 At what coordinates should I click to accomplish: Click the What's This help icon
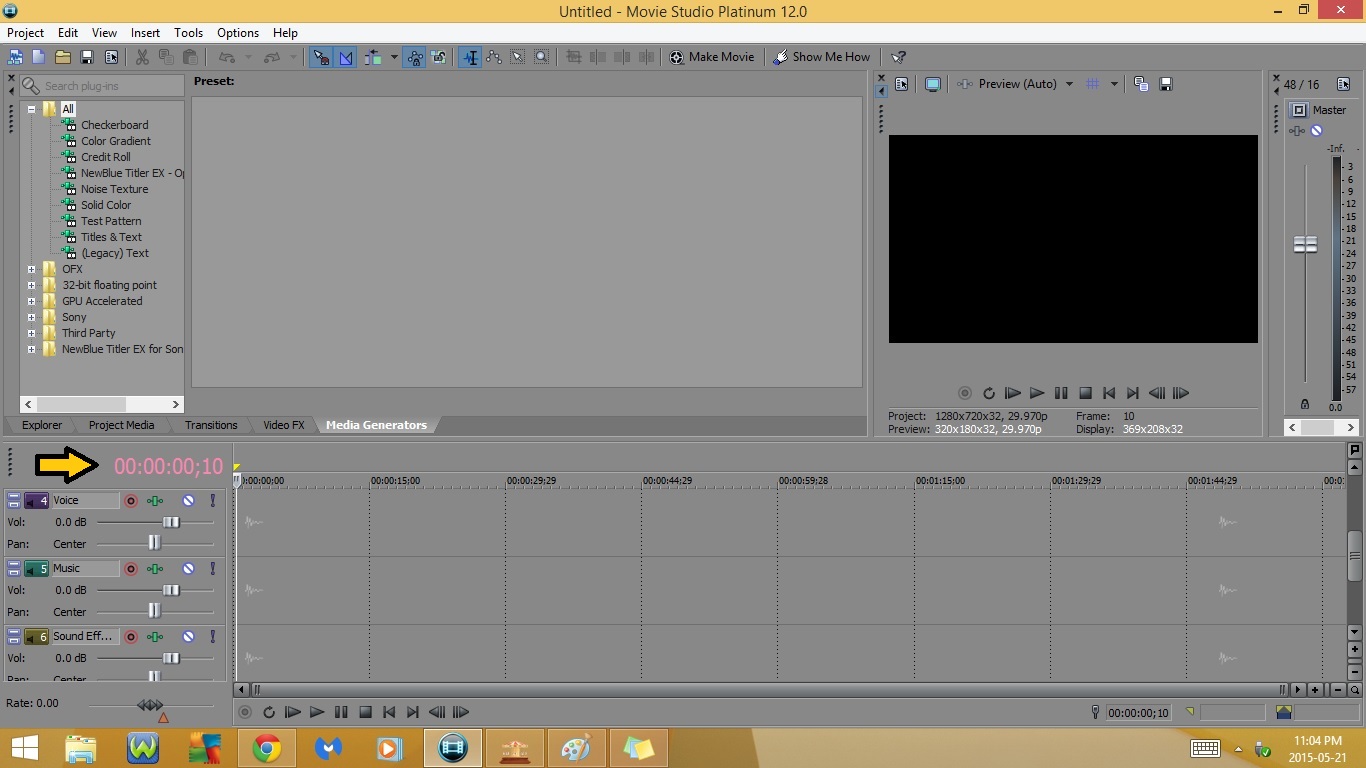tap(898, 57)
